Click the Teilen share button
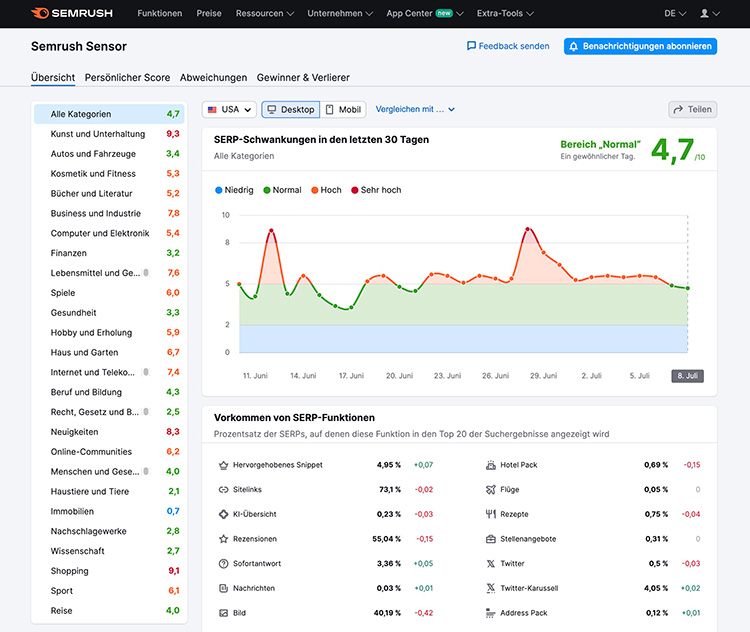750x632 pixels. point(693,110)
